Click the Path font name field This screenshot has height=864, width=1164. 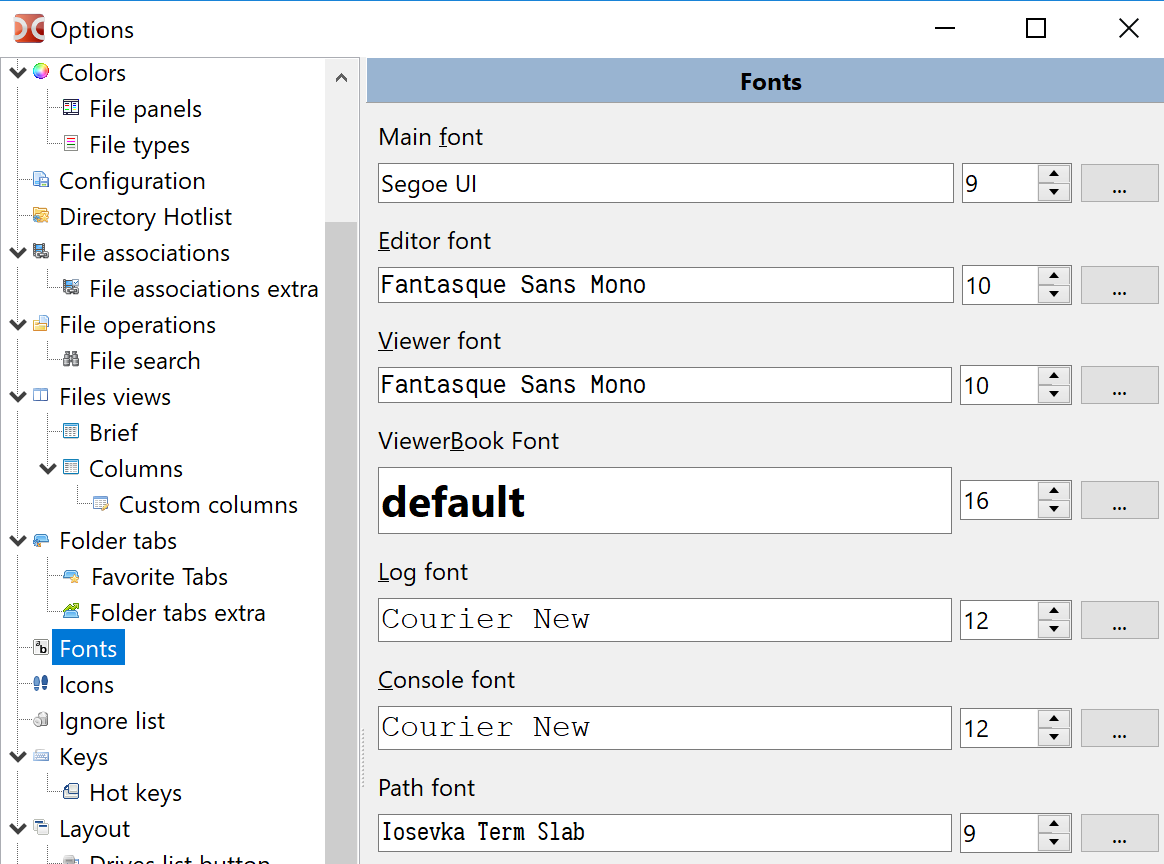[x=664, y=832]
